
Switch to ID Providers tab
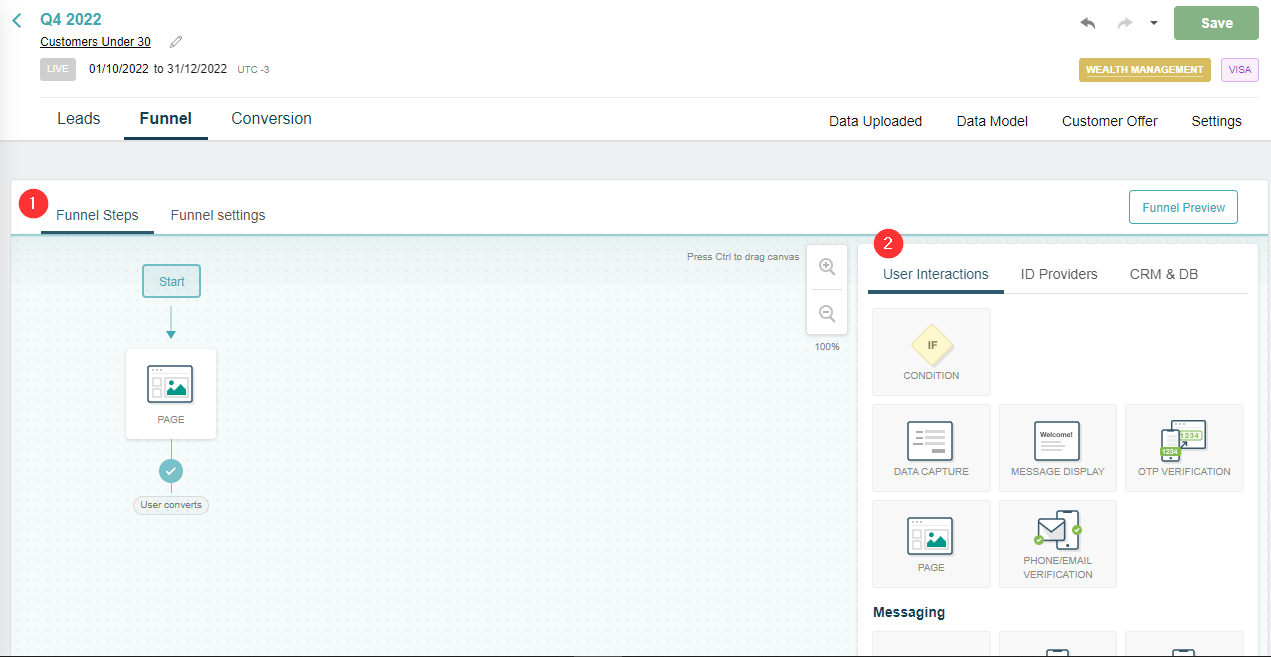(x=1059, y=274)
